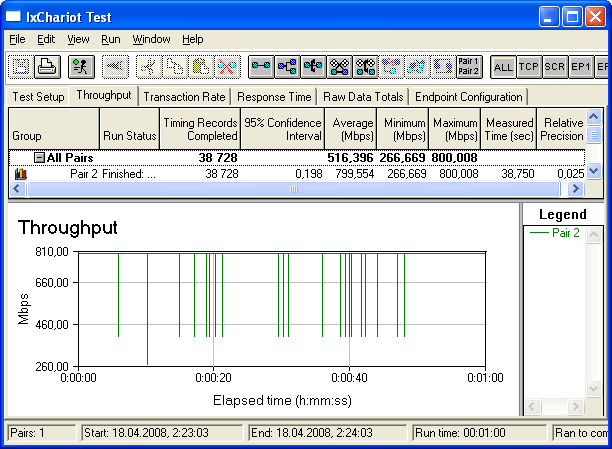Viewport: 612px width, 449px height.
Task: Click the table vertical scroll up arrow
Action: tap(594, 117)
